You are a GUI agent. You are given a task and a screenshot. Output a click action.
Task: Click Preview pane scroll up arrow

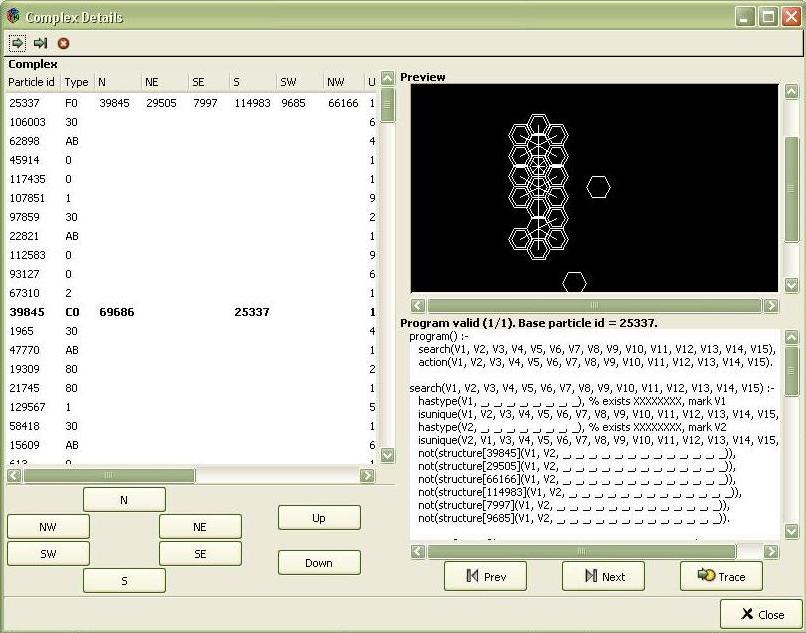(792, 92)
